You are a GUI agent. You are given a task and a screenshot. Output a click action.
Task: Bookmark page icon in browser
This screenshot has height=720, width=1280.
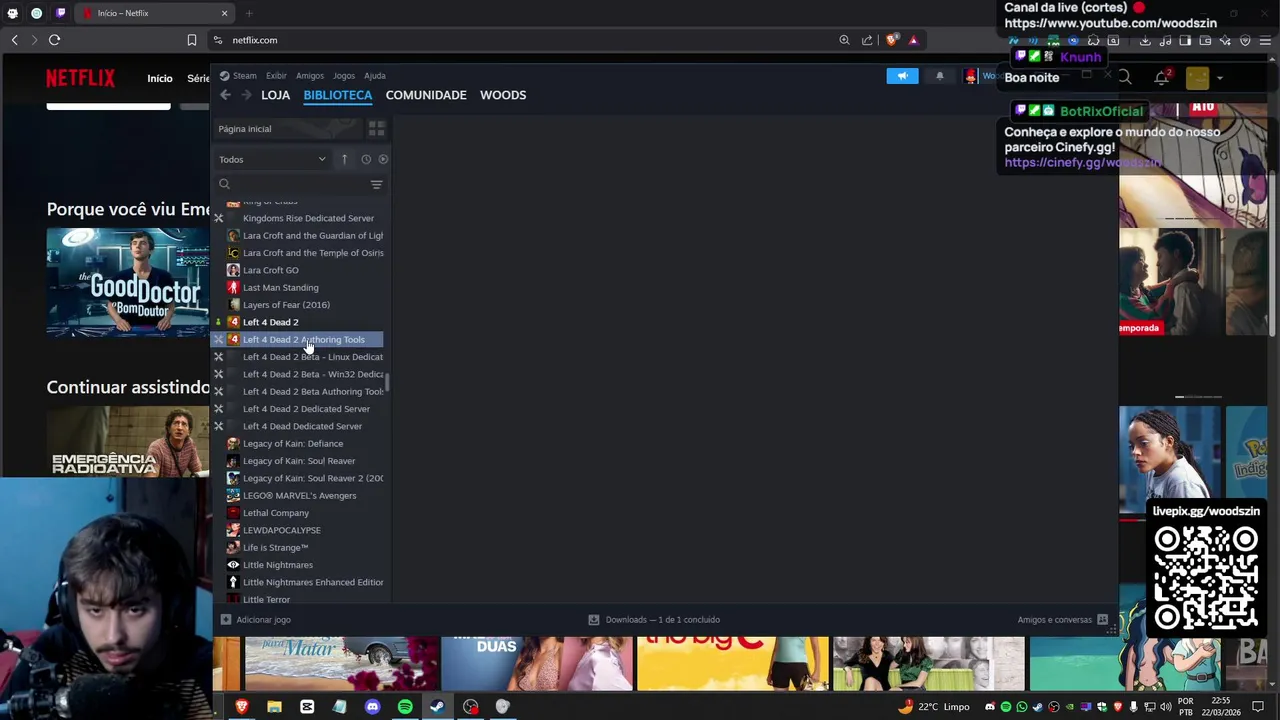pyautogui.click(x=192, y=40)
